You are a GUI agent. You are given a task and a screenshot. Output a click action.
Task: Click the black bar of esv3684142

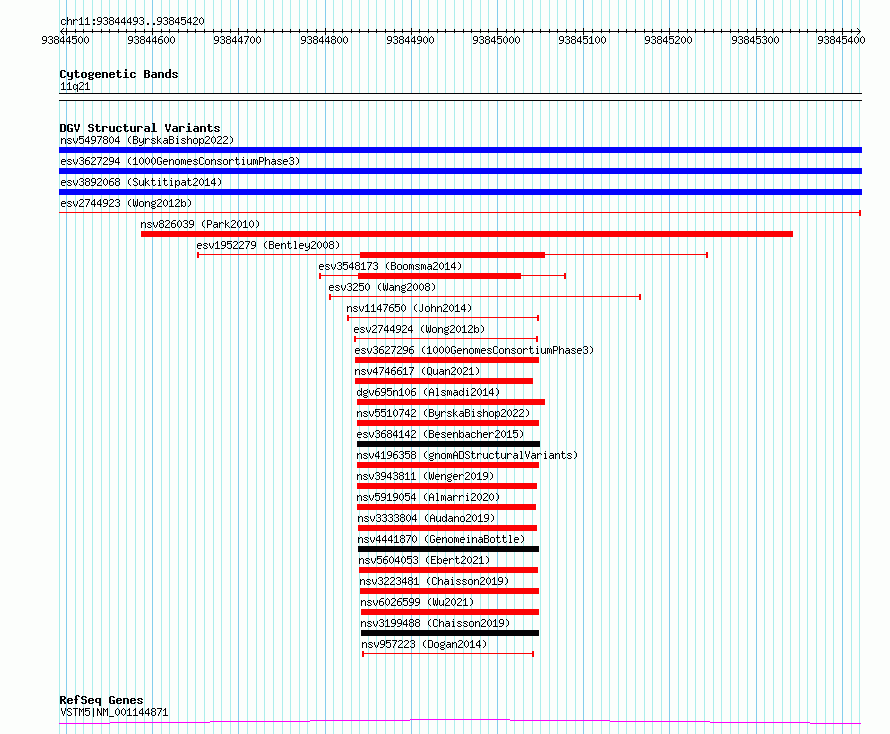(448, 444)
